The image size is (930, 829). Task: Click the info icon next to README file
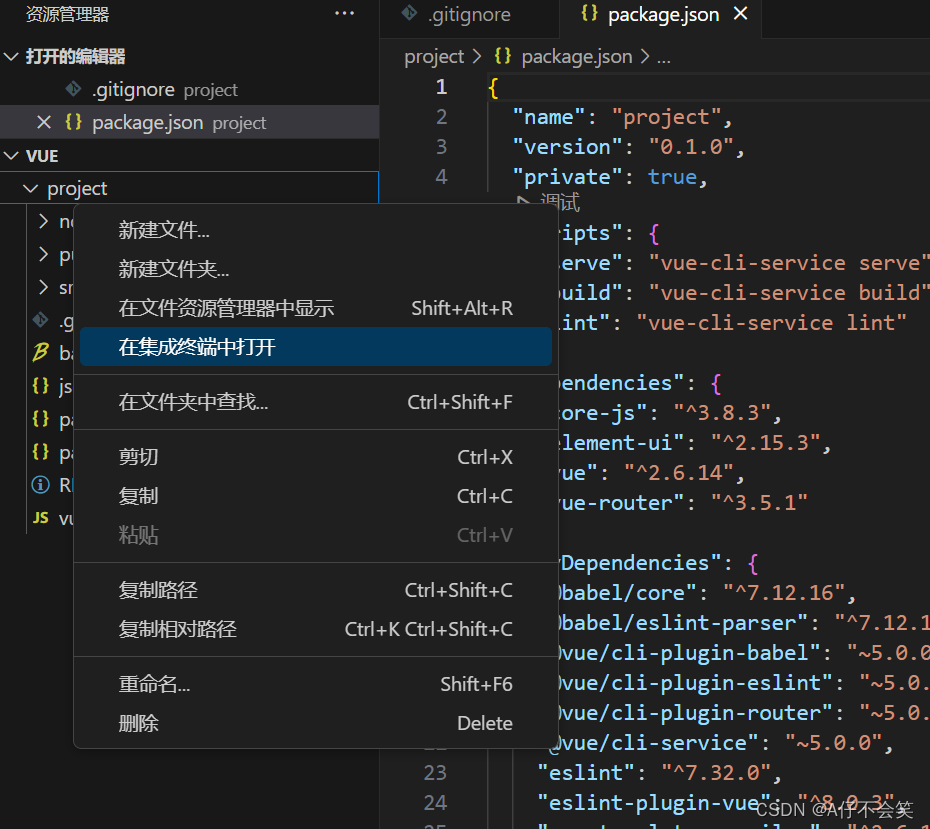tap(40, 485)
